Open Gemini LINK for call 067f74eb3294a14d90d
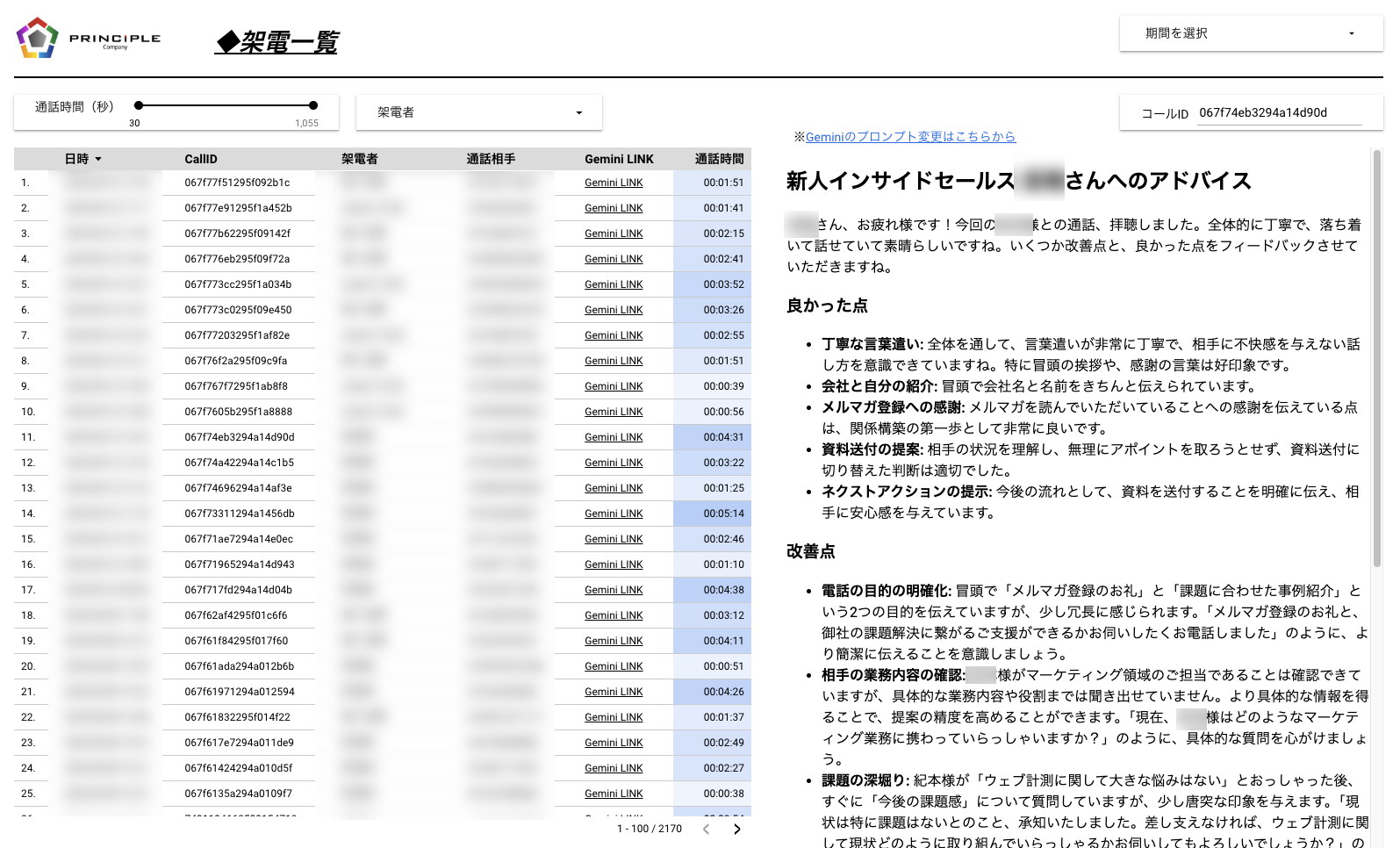 pos(614,437)
